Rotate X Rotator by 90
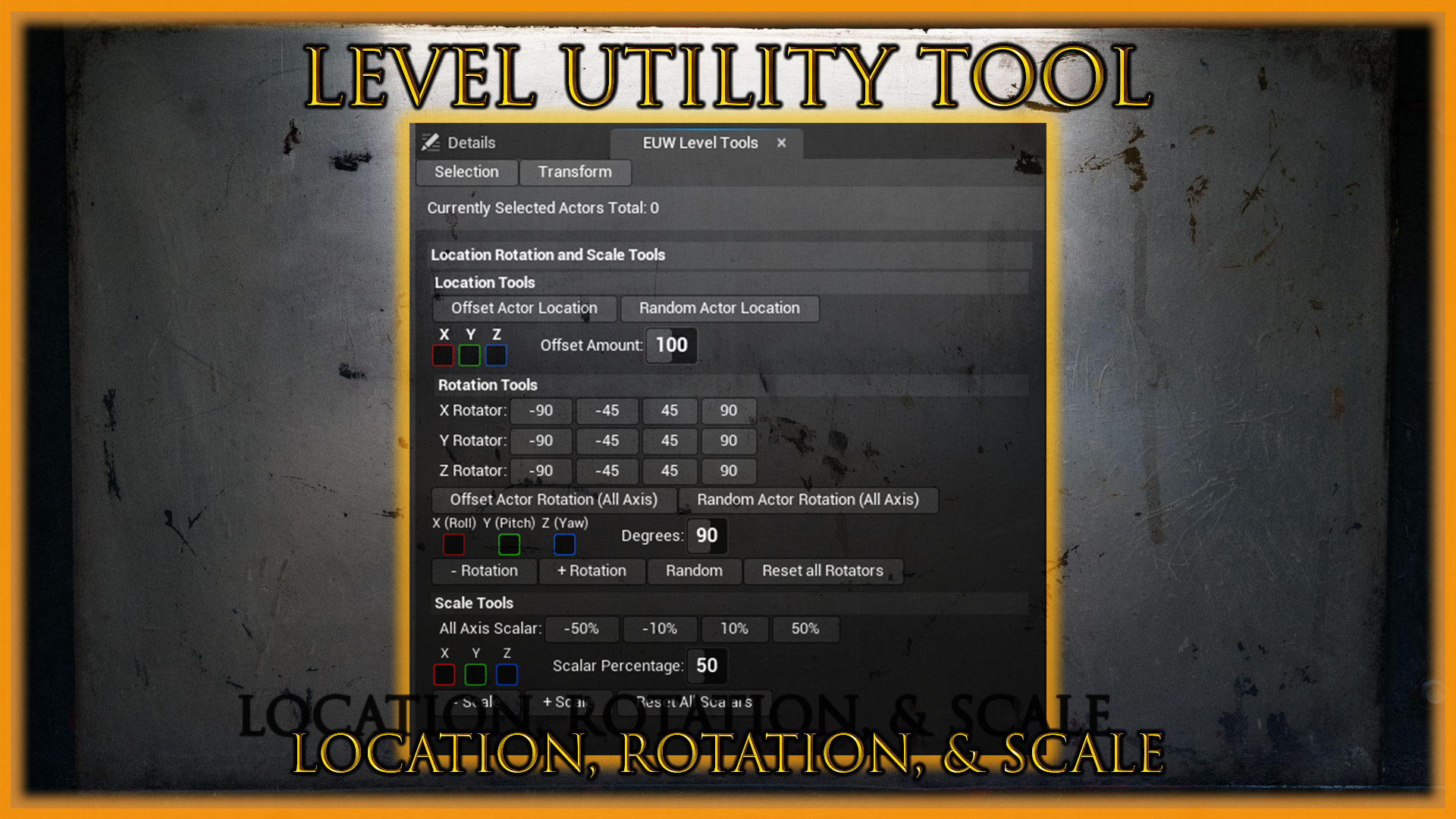Viewport: 1456px width, 819px height. click(729, 410)
